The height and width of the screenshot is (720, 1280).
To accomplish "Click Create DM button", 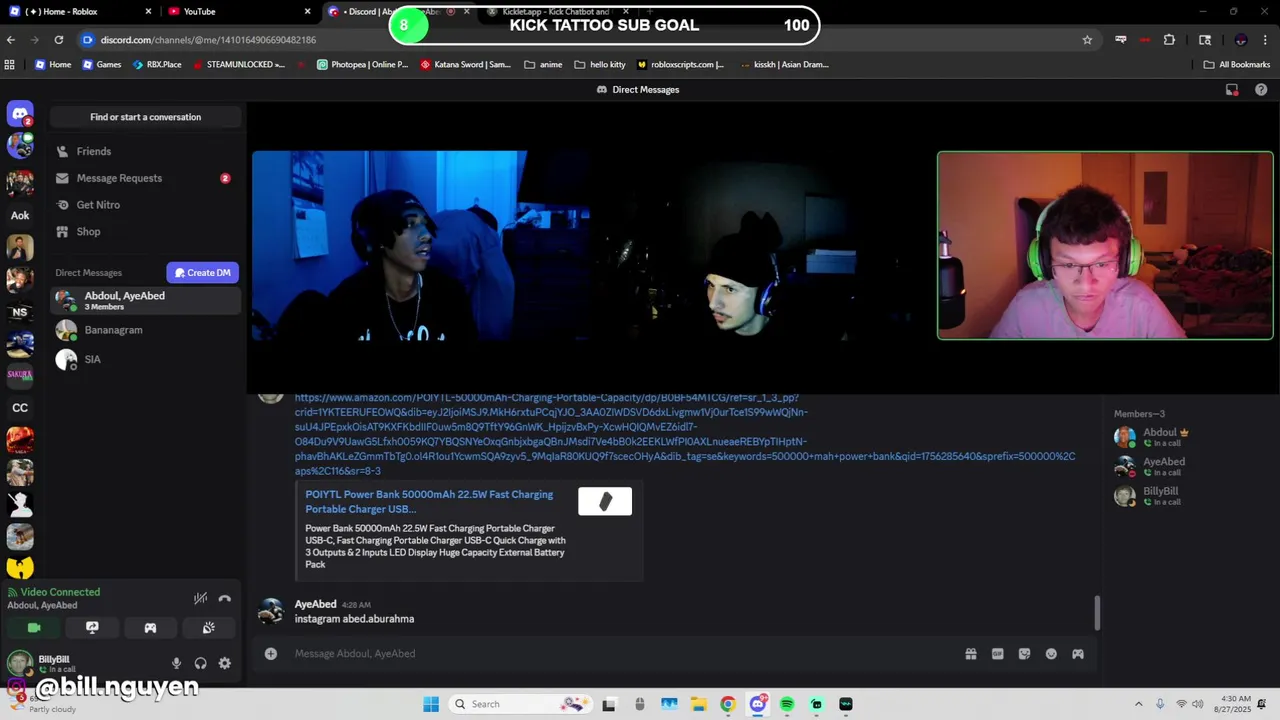I will coord(202,272).
